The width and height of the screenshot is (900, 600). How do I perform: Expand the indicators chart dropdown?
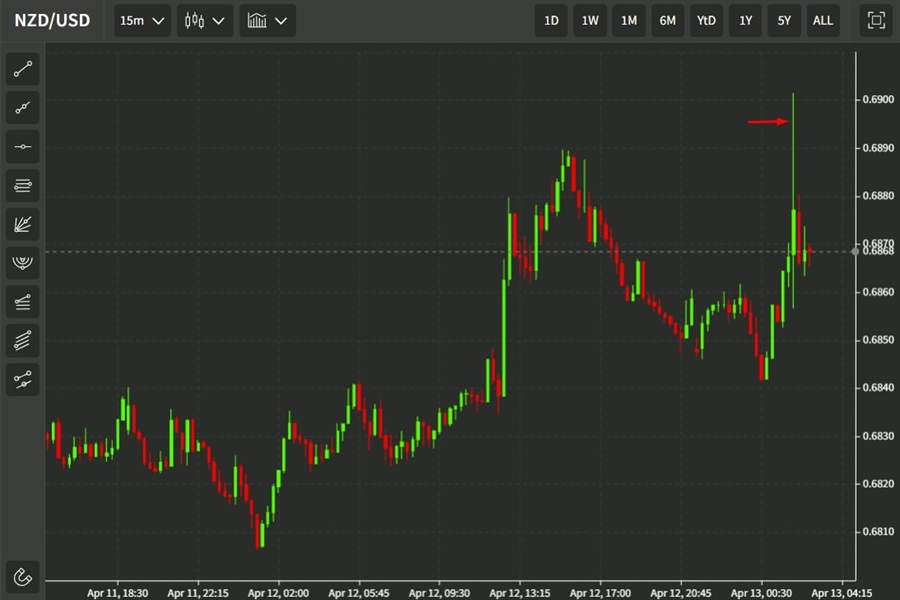tap(267, 20)
